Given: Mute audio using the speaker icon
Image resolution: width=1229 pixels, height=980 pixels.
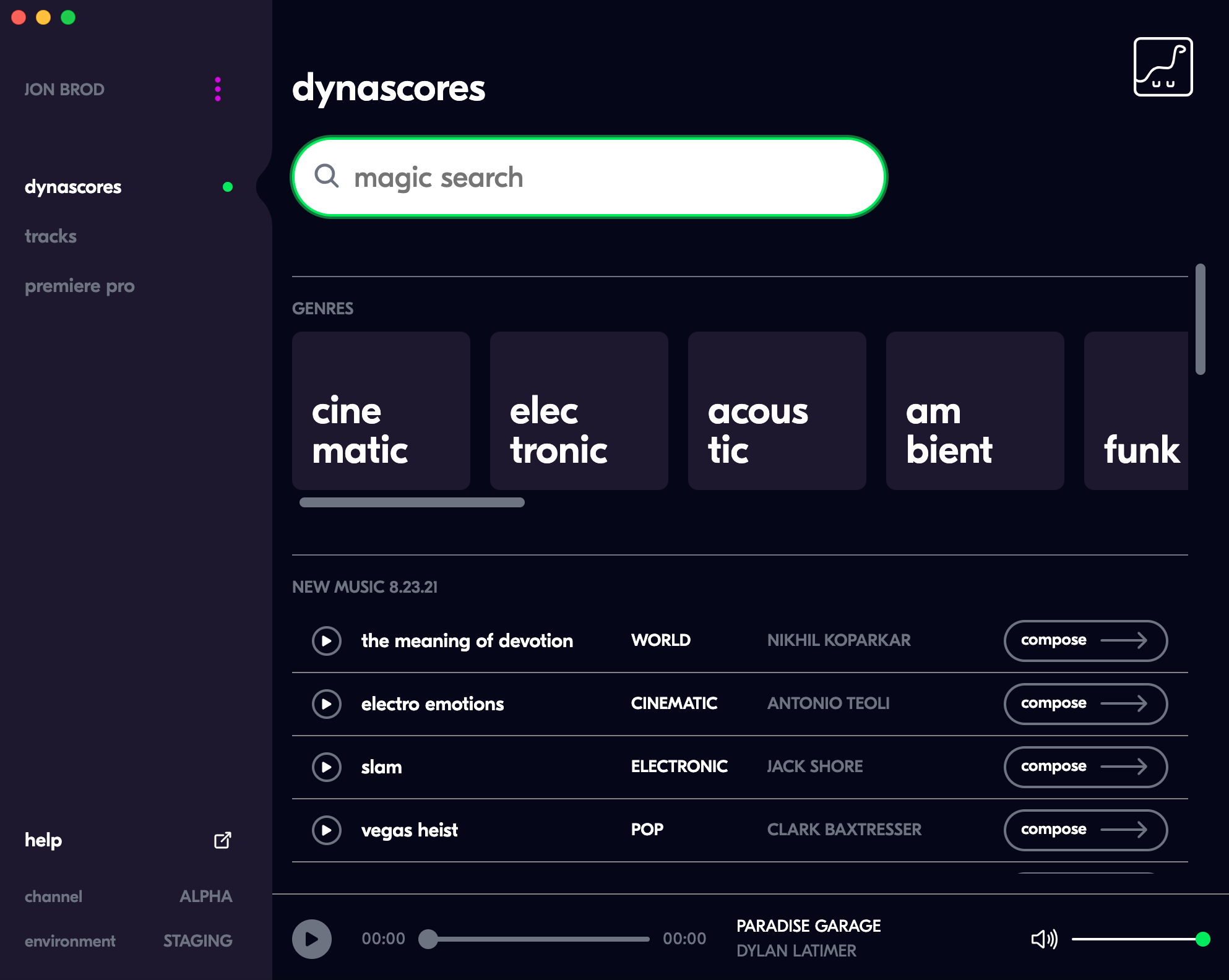Looking at the screenshot, I should 1043,939.
